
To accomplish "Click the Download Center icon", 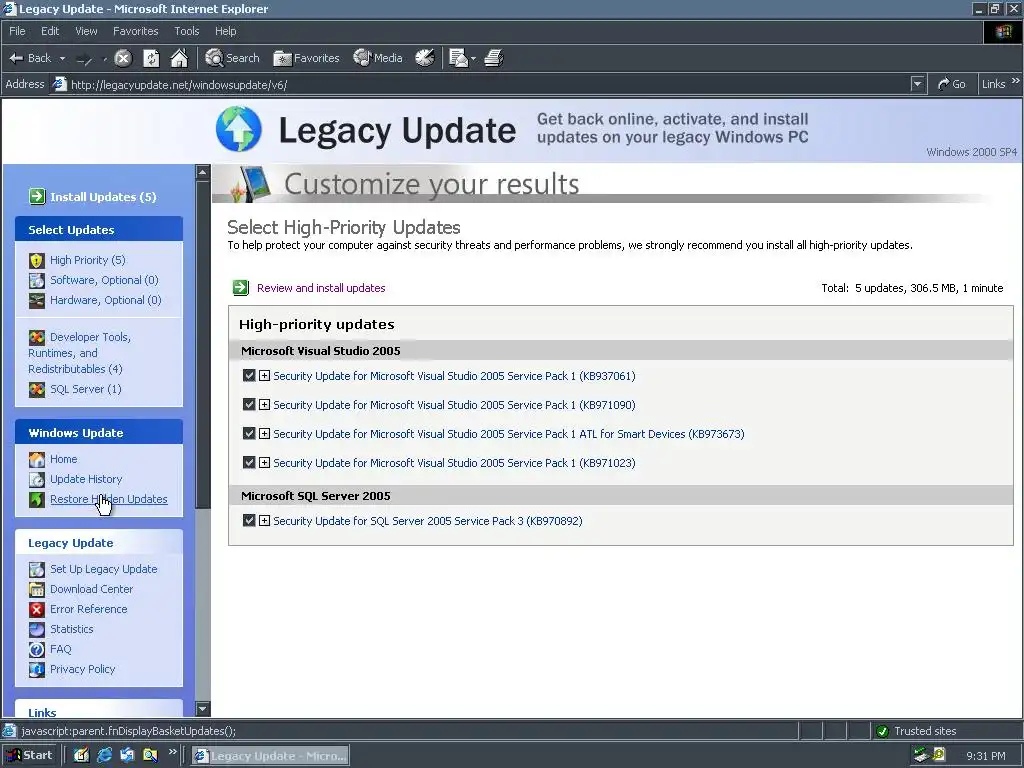I will (37, 589).
